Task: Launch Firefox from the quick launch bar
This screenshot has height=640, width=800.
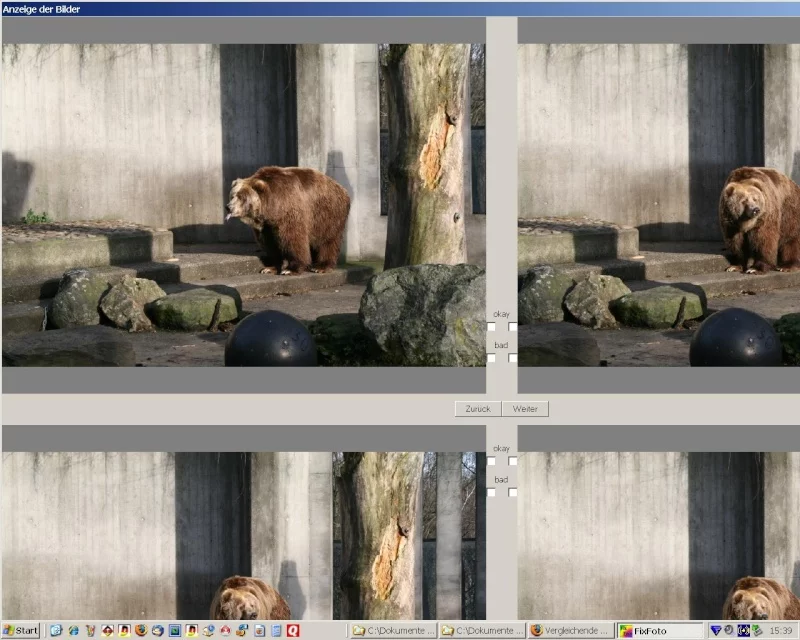Action: pyautogui.click(x=141, y=630)
